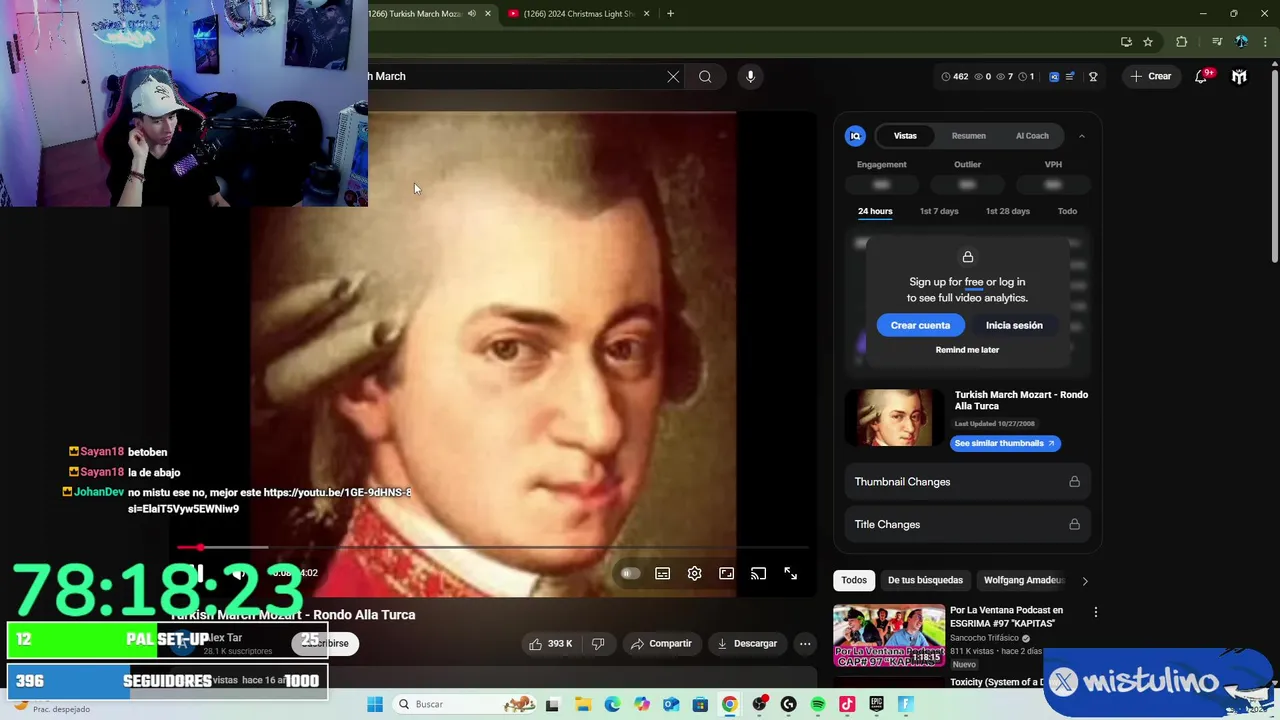This screenshot has height=720, width=1280.
Task: Open video player settings gear
Action: 694,573
